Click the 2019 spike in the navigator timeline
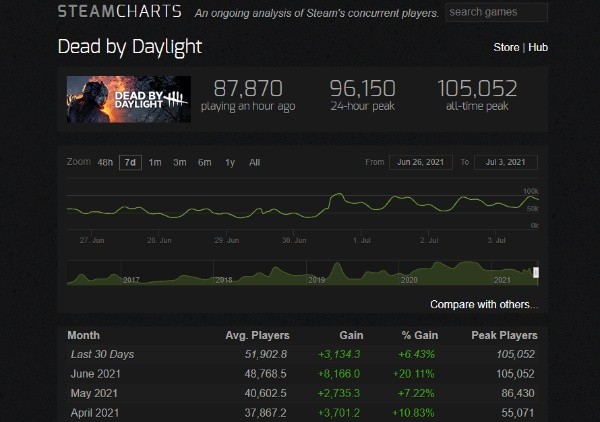Viewport: 600px width, 422px height. [x=337, y=268]
